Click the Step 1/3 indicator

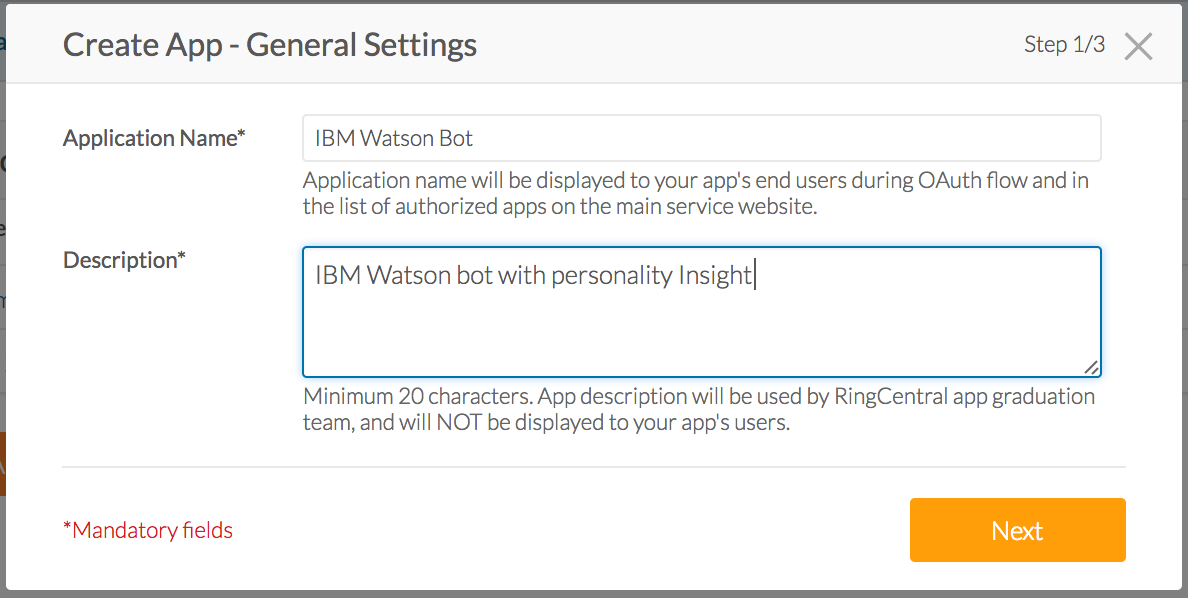1064,45
